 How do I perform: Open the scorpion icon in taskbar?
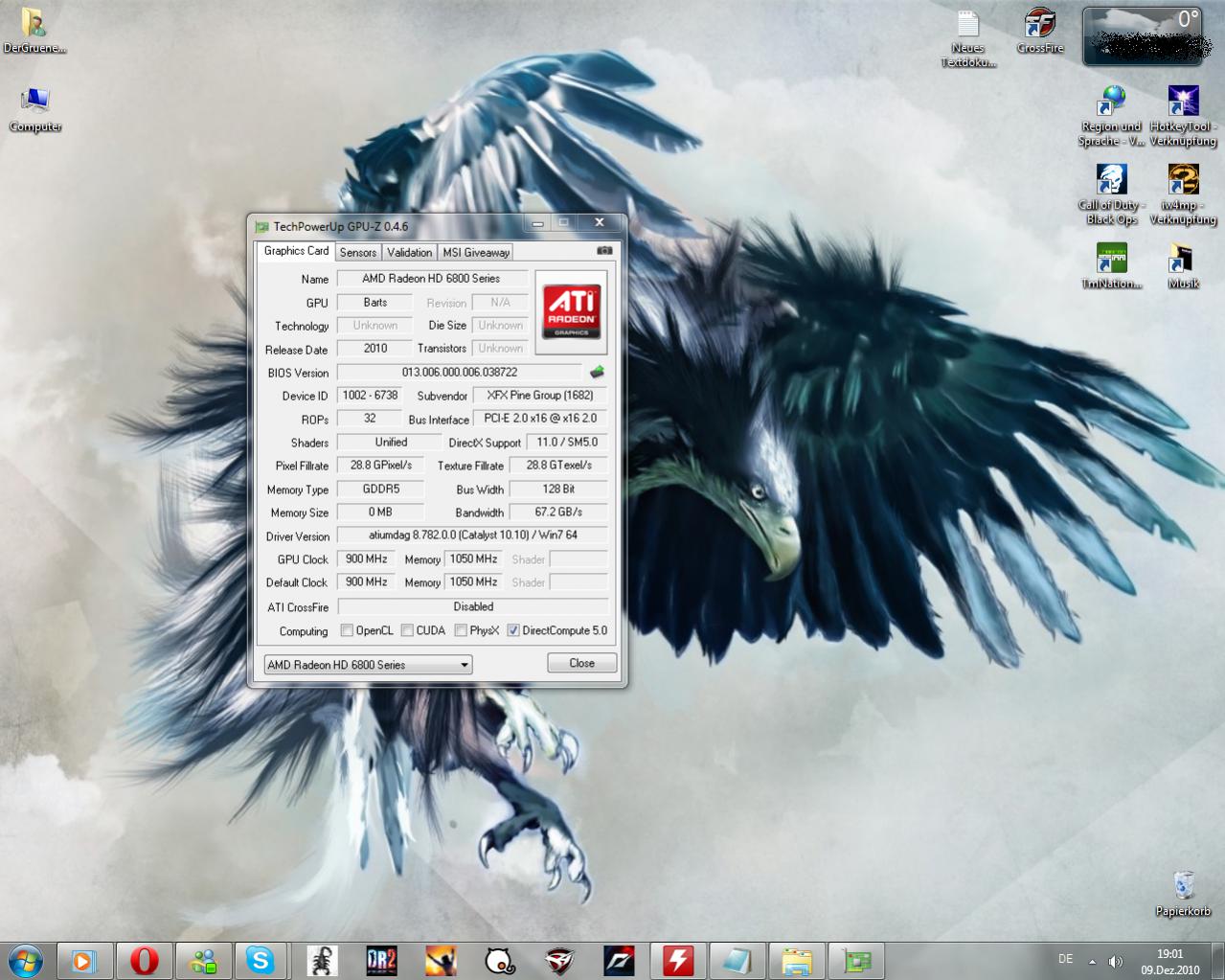pos(323,960)
